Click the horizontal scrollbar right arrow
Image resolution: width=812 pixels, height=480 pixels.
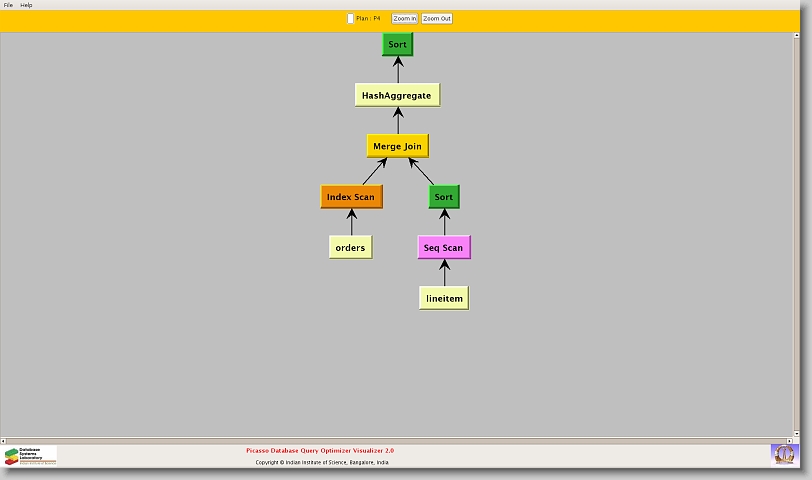(790, 440)
